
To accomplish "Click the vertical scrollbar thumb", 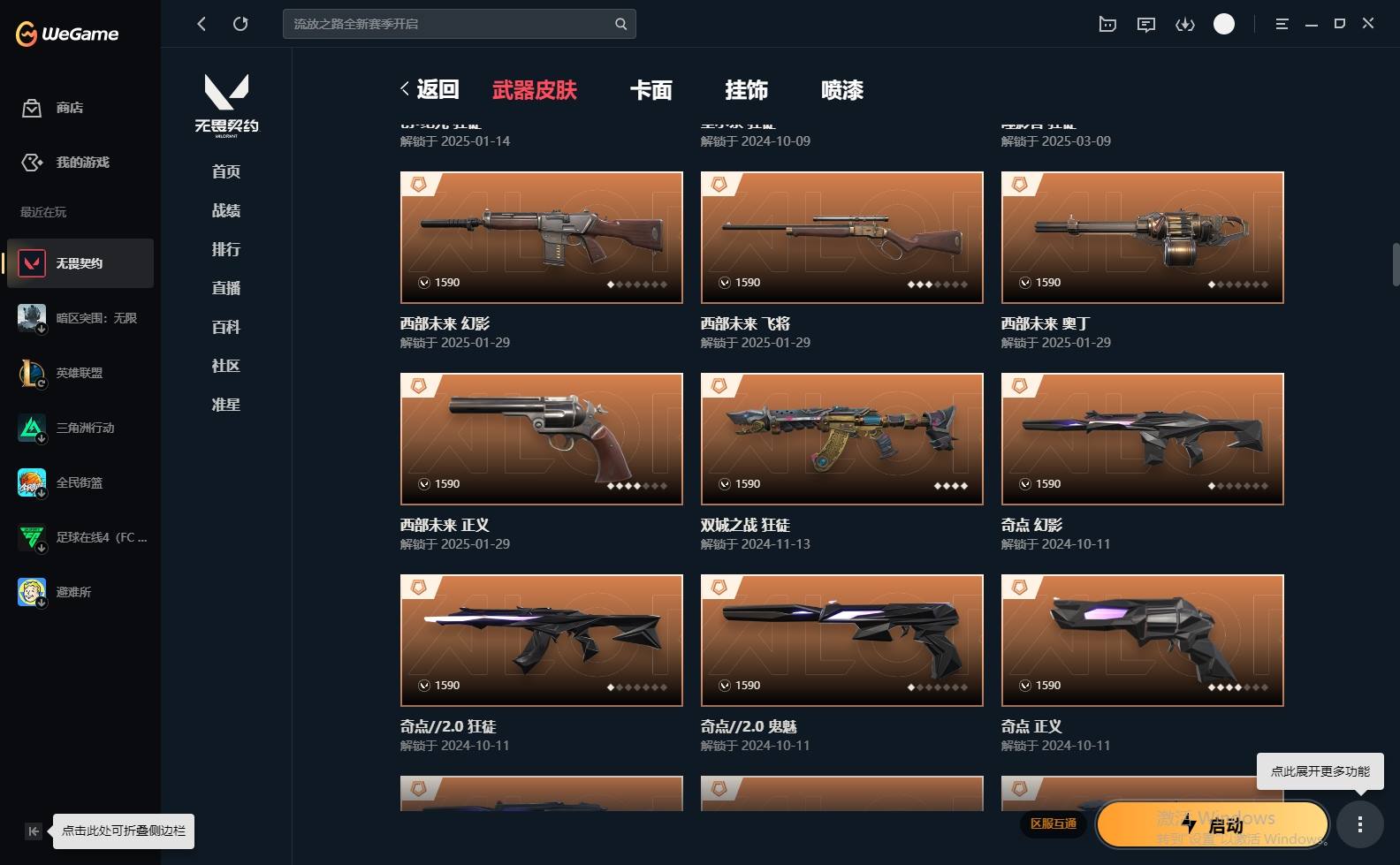I will click(x=1396, y=264).
